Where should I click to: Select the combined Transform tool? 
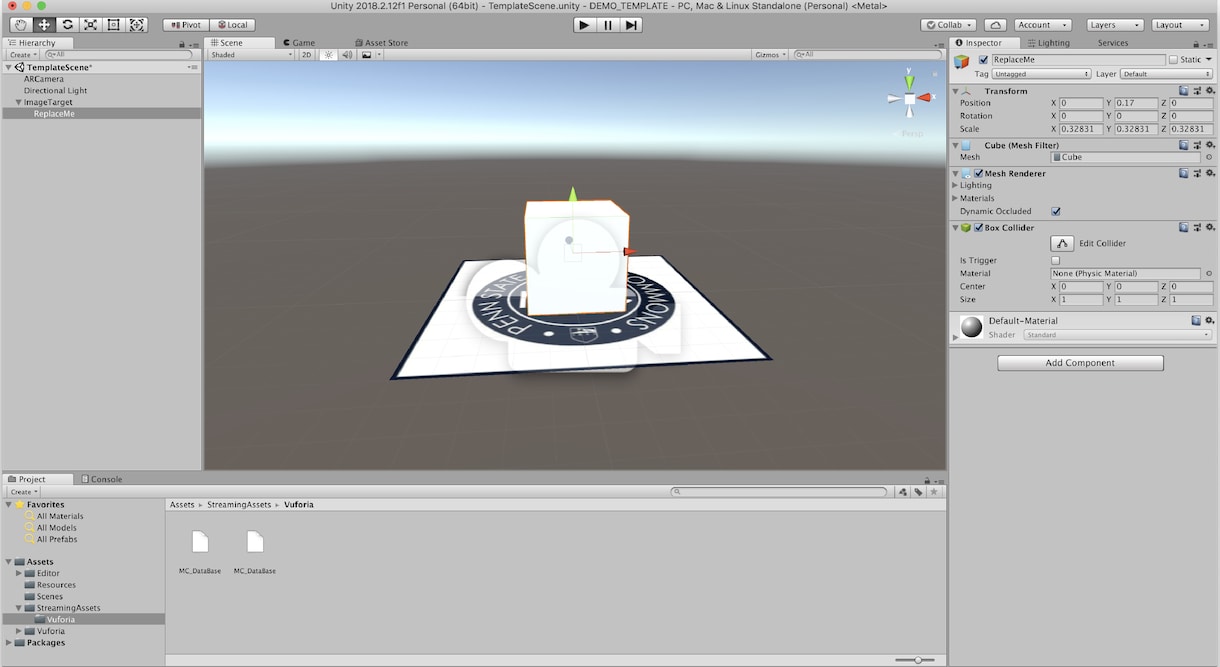137,25
